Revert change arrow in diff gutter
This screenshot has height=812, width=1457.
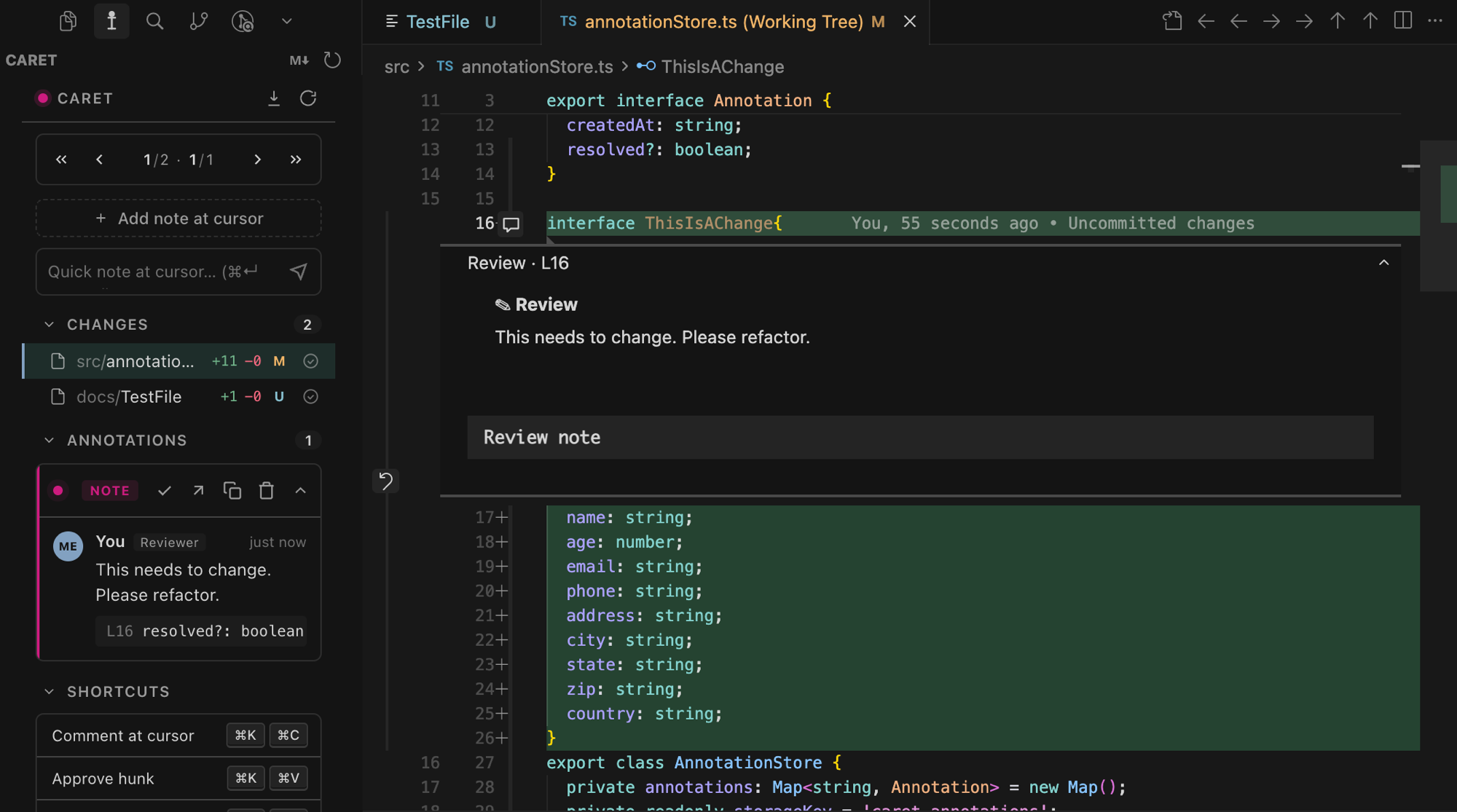(385, 481)
